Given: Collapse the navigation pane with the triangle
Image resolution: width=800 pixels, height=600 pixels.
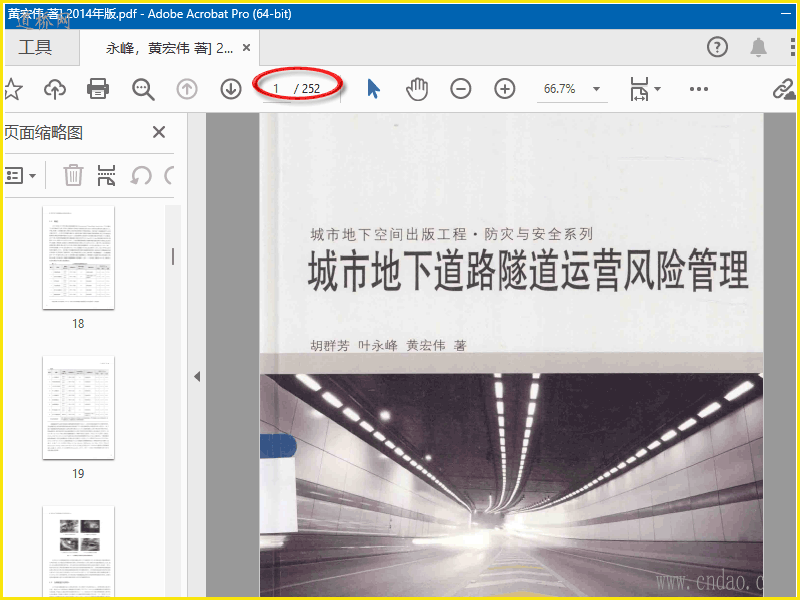Looking at the screenshot, I should (x=197, y=377).
